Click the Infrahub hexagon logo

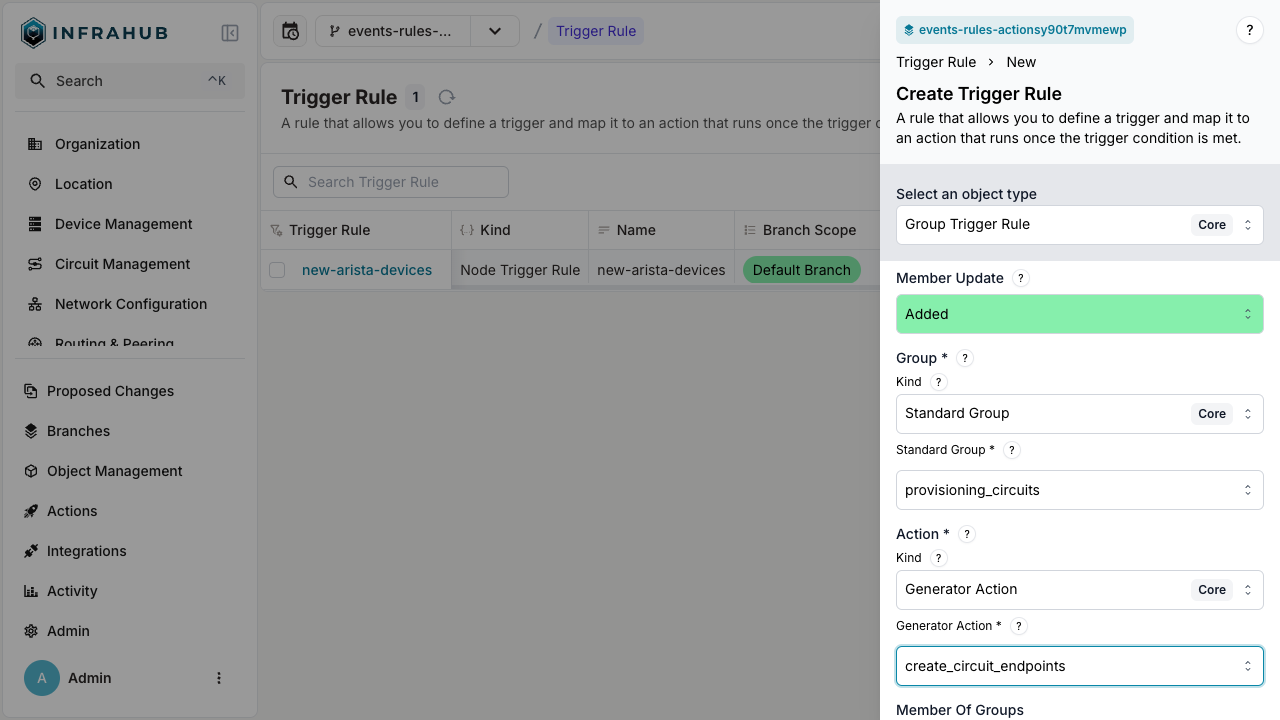(x=32, y=32)
